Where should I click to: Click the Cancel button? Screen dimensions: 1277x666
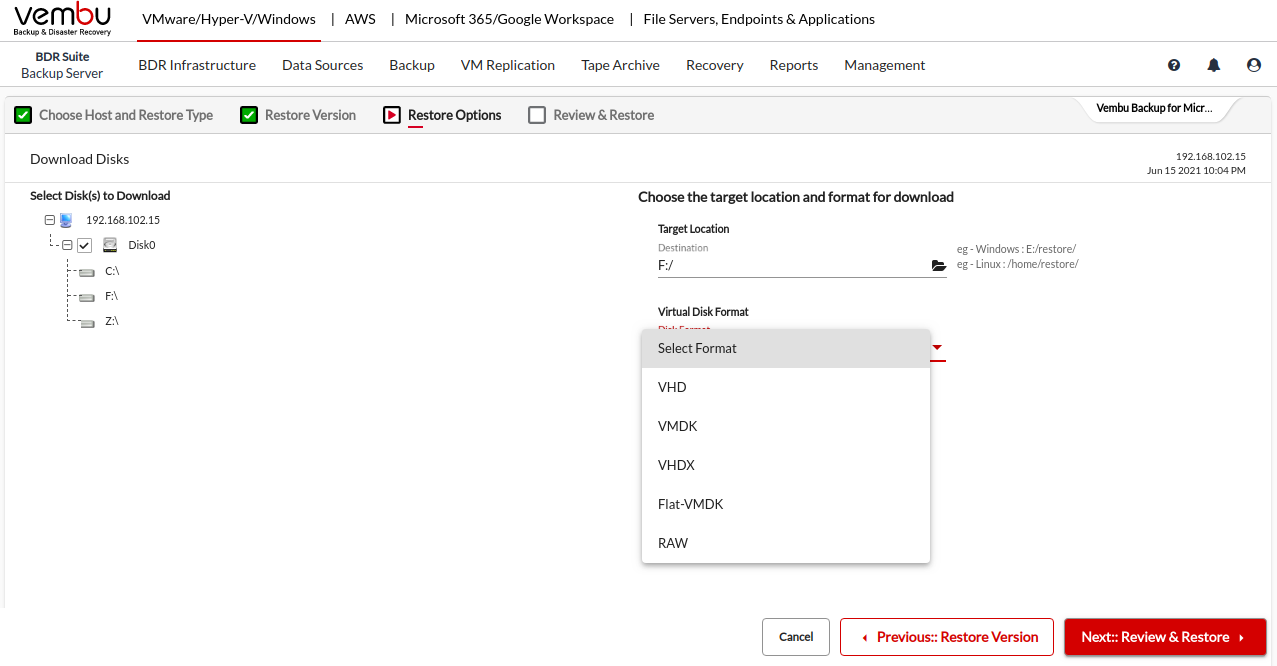click(x=796, y=637)
